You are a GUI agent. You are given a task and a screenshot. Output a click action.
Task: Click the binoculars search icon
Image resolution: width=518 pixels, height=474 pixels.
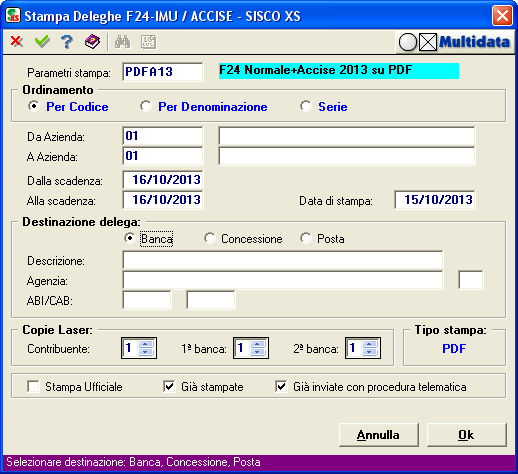[123, 42]
